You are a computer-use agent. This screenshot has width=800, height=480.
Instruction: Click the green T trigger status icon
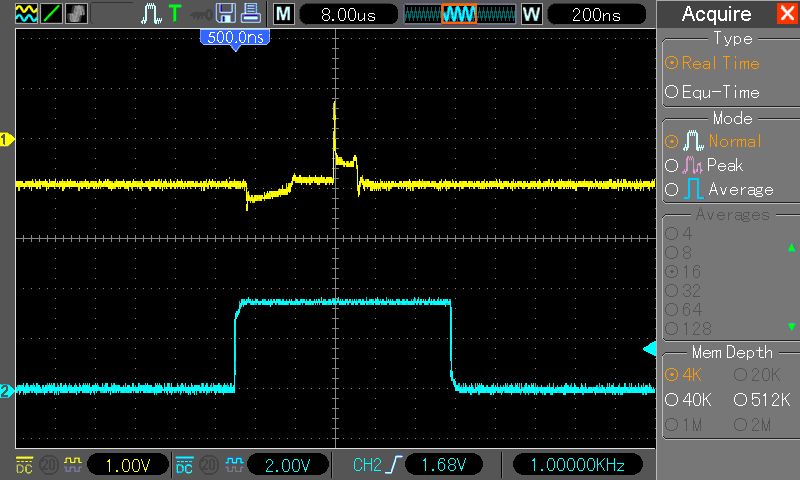coord(175,14)
